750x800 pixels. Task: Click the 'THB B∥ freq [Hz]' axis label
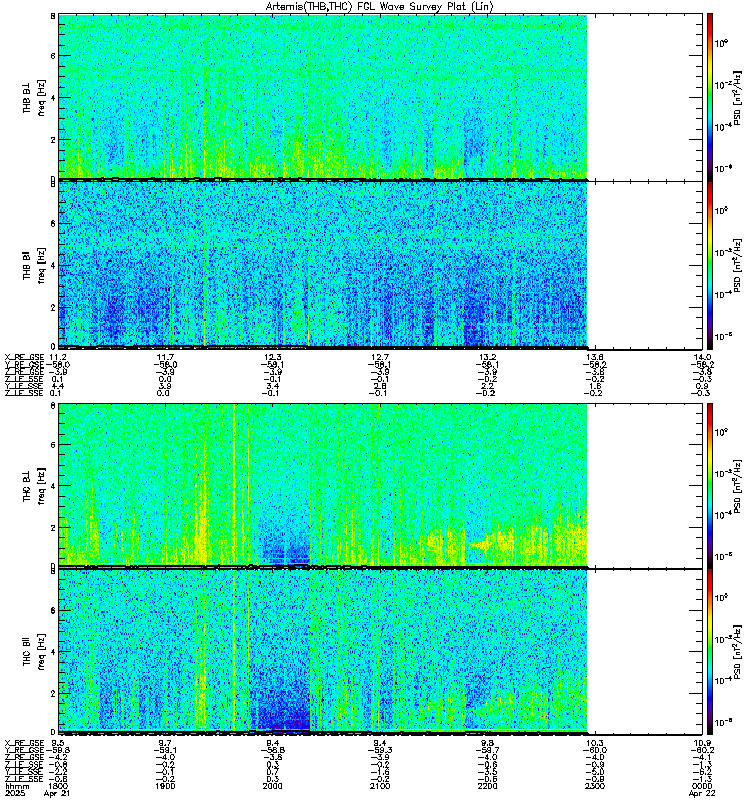[34, 265]
